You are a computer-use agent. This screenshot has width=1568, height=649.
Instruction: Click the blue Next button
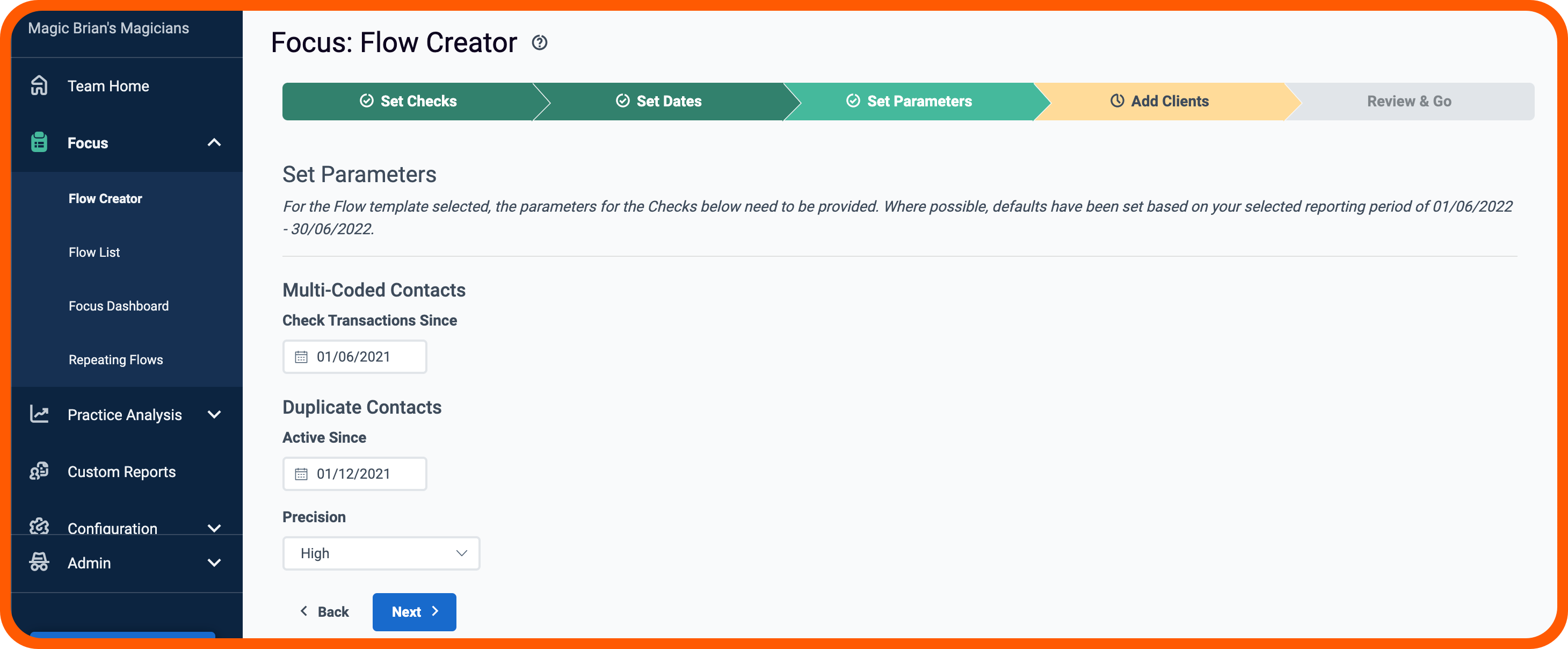tap(415, 612)
